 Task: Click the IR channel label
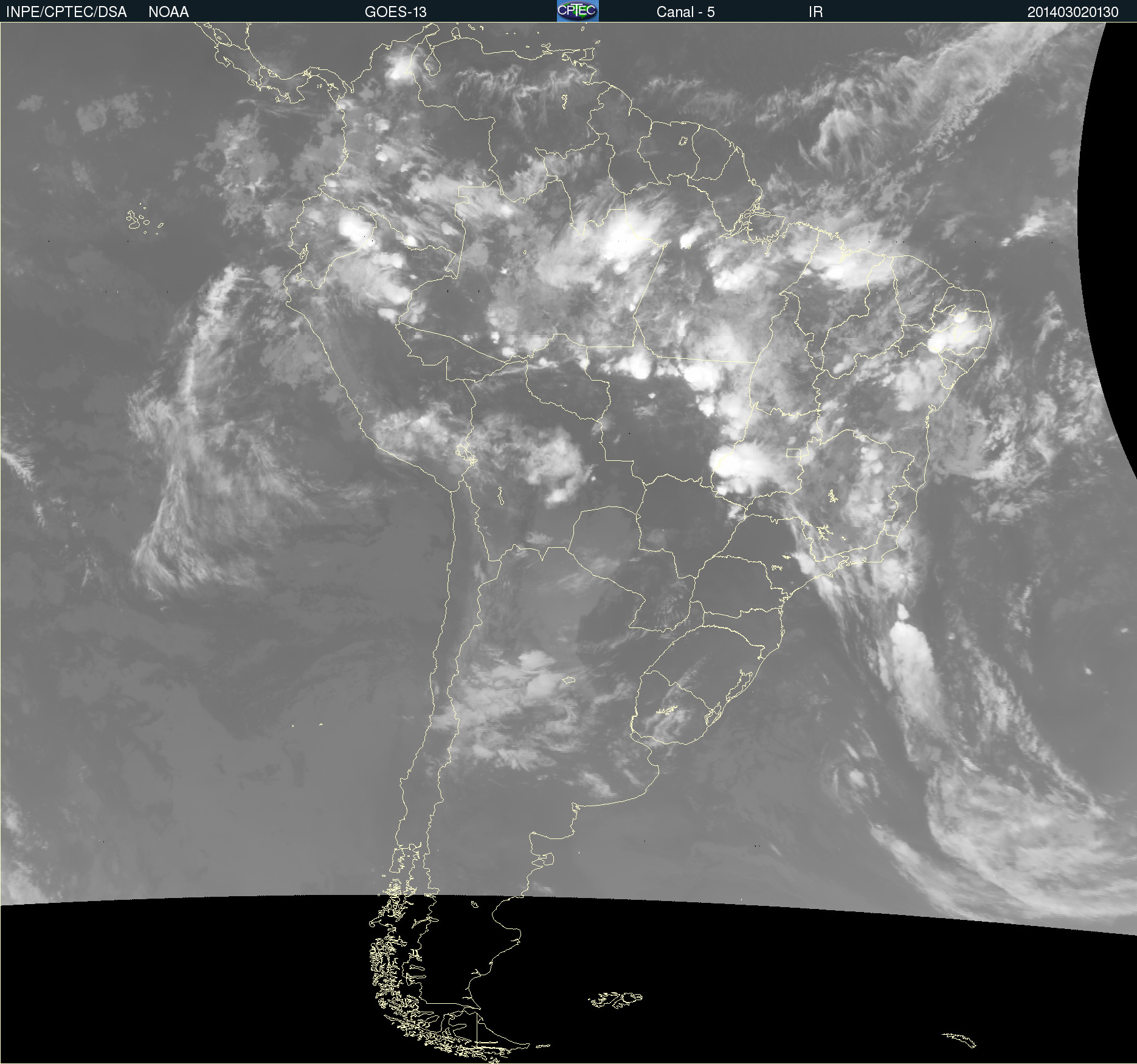tap(815, 12)
